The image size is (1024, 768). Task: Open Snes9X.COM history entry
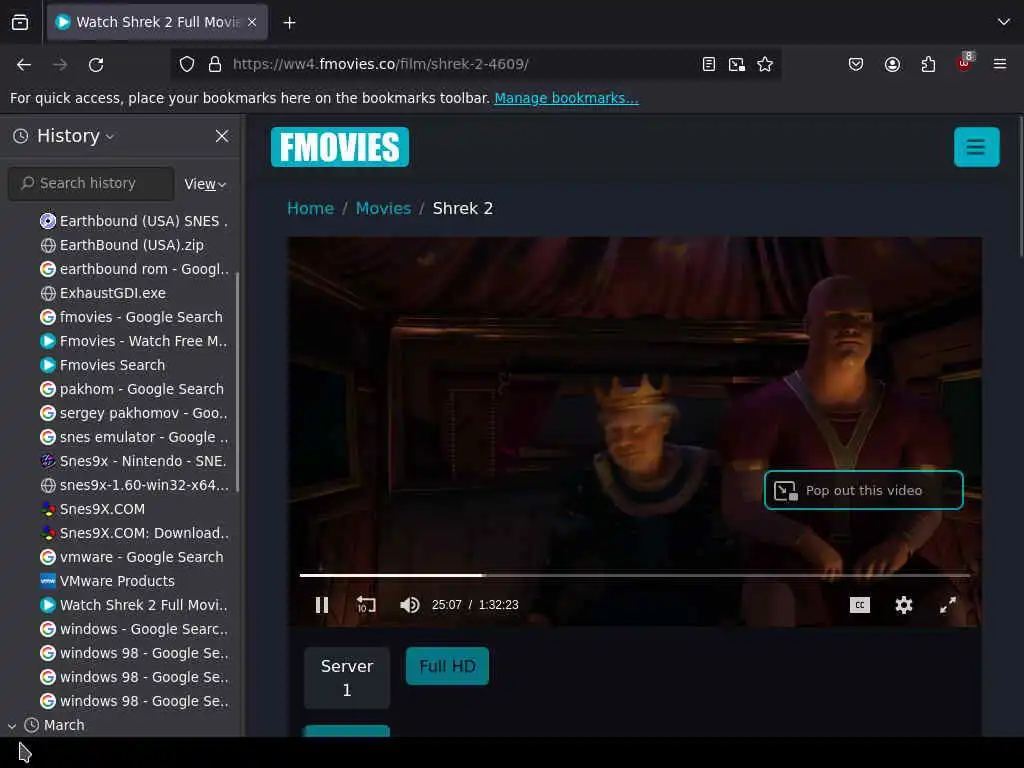pos(93,509)
